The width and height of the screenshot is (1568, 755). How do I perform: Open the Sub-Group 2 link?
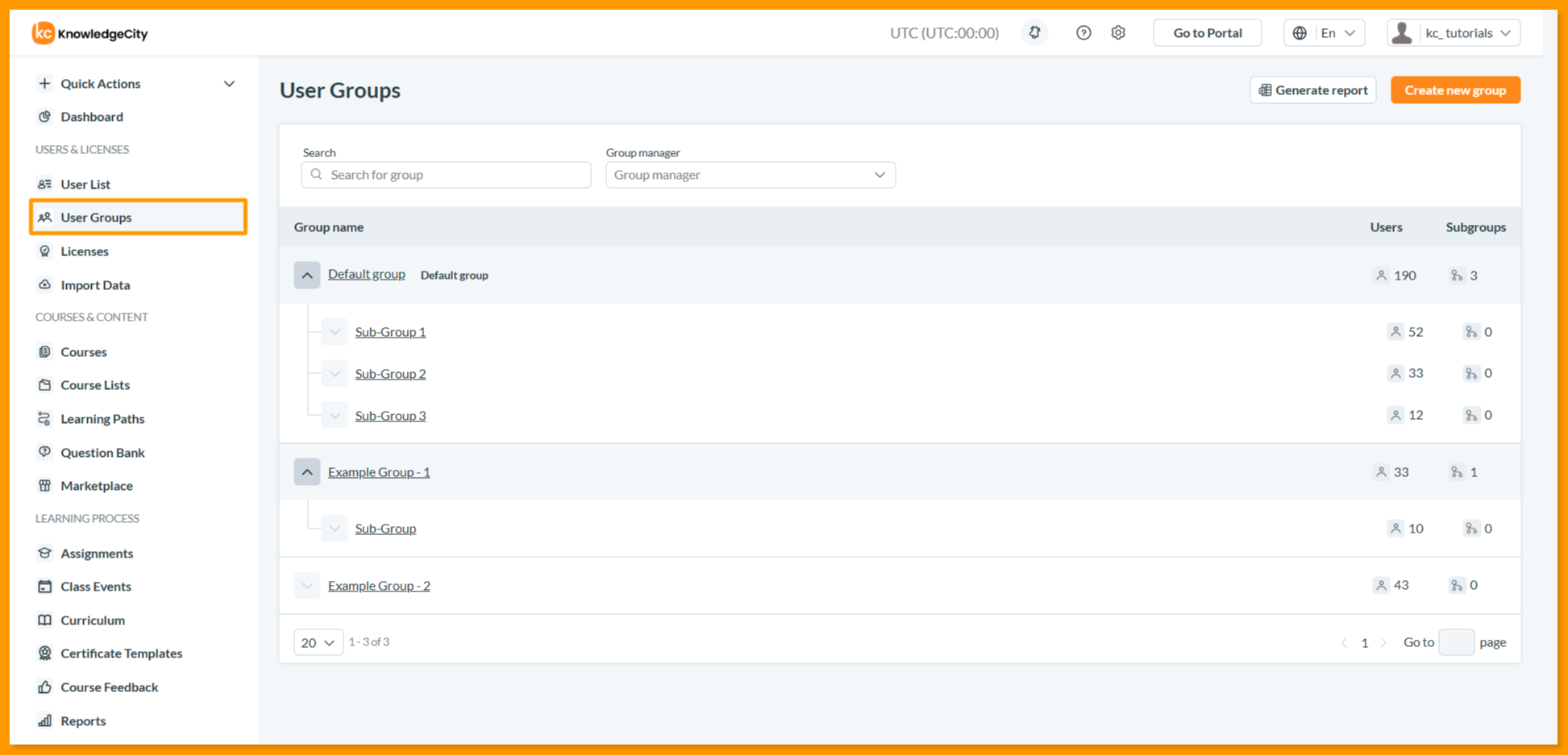click(x=390, y=374)
